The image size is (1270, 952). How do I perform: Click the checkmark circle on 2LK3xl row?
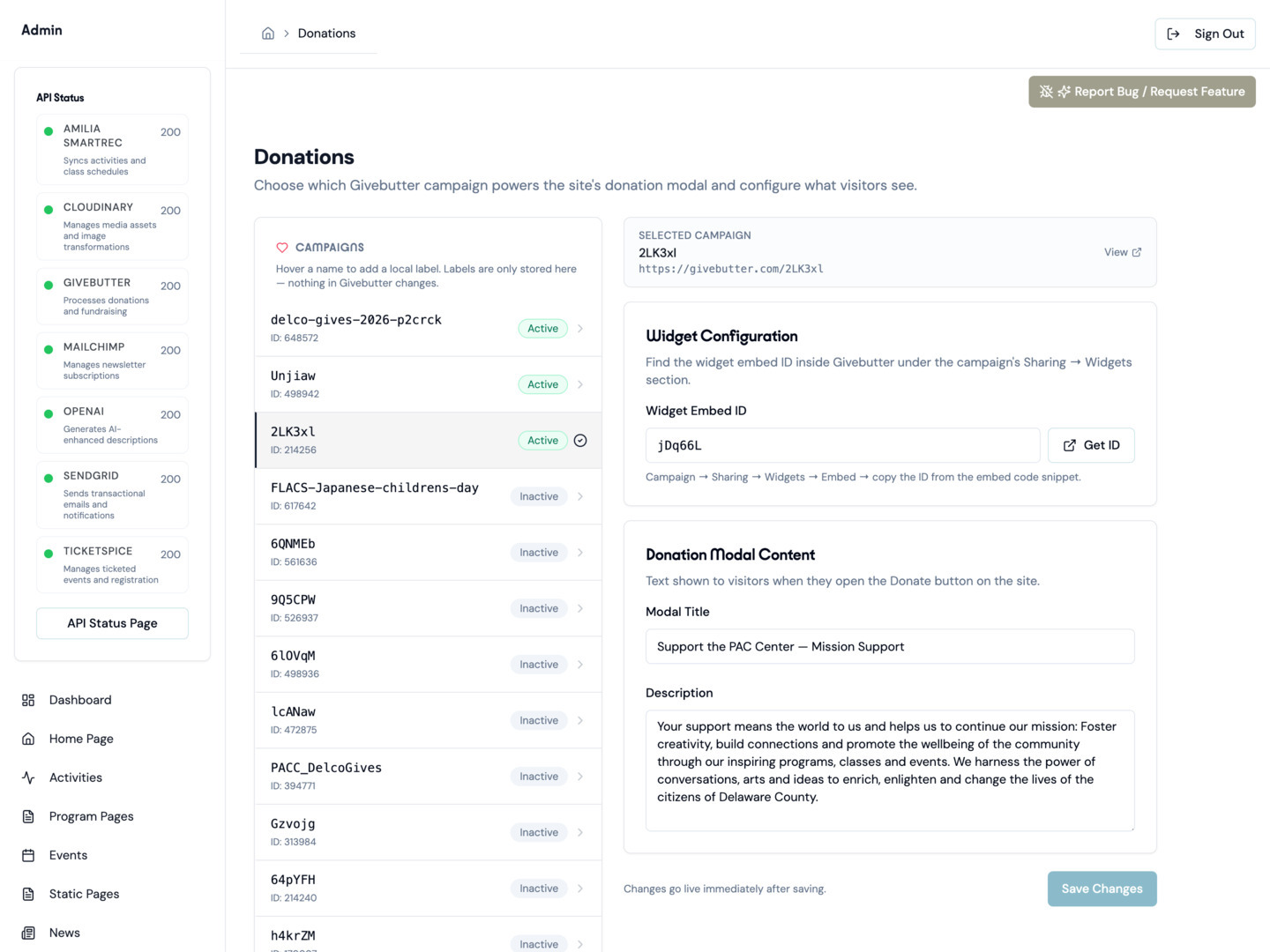(x=580, y=441)
